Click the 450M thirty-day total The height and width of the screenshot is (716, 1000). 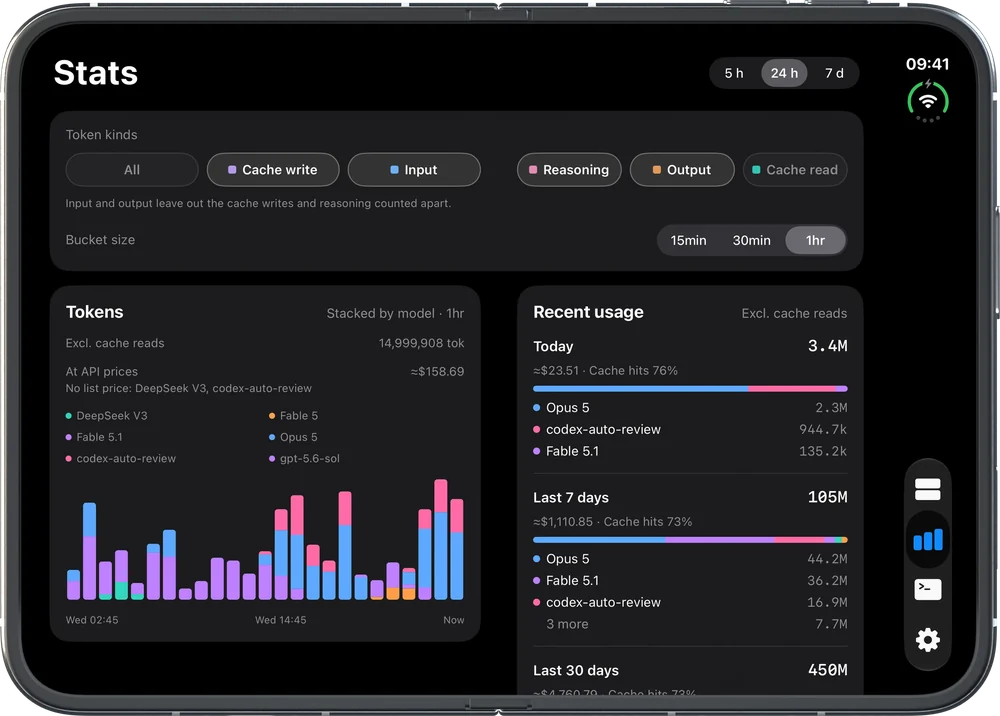(x=827, y=670)
